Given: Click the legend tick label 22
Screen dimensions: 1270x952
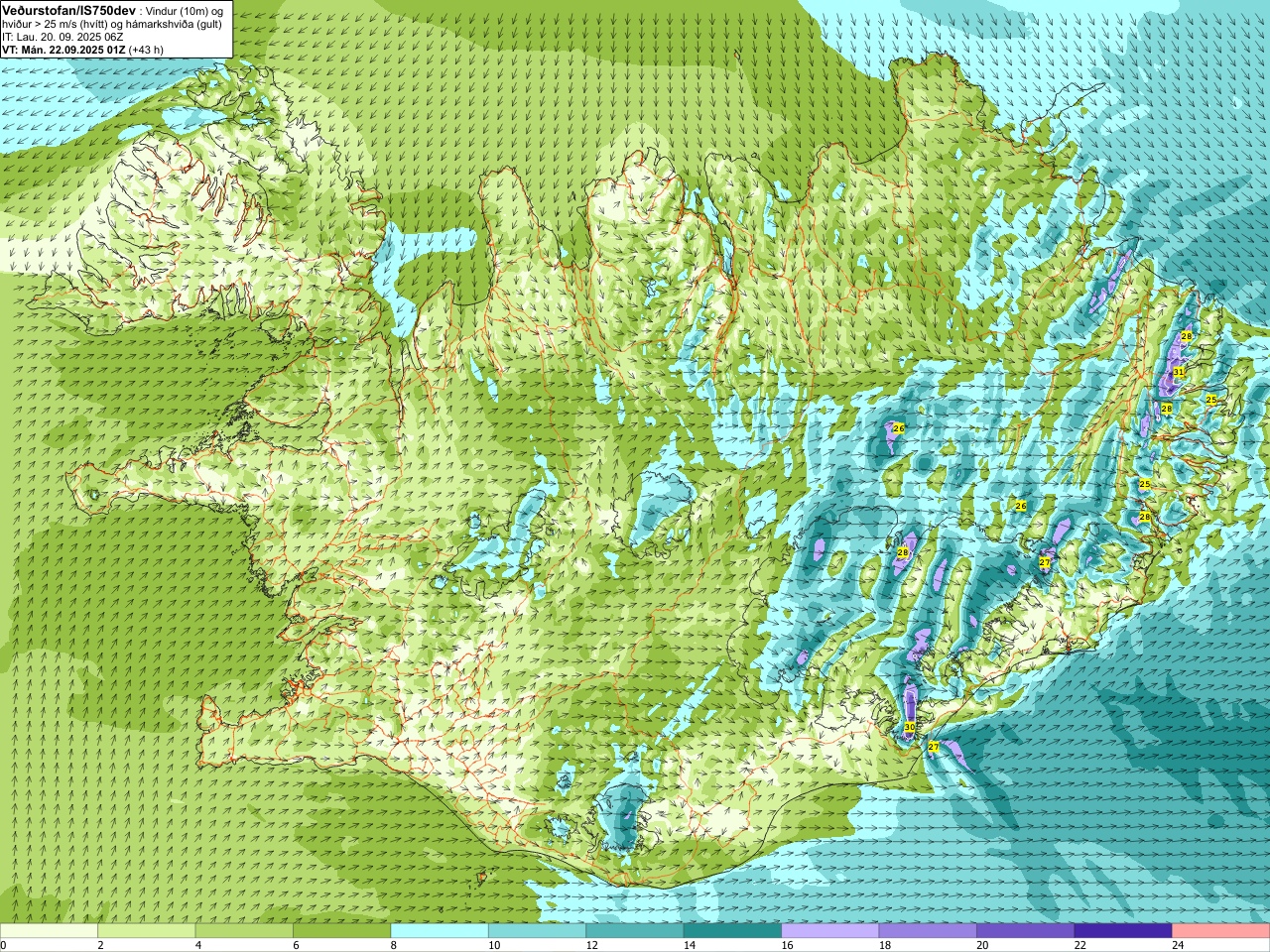Looking at the screenshot, I should click(1080, 946).
